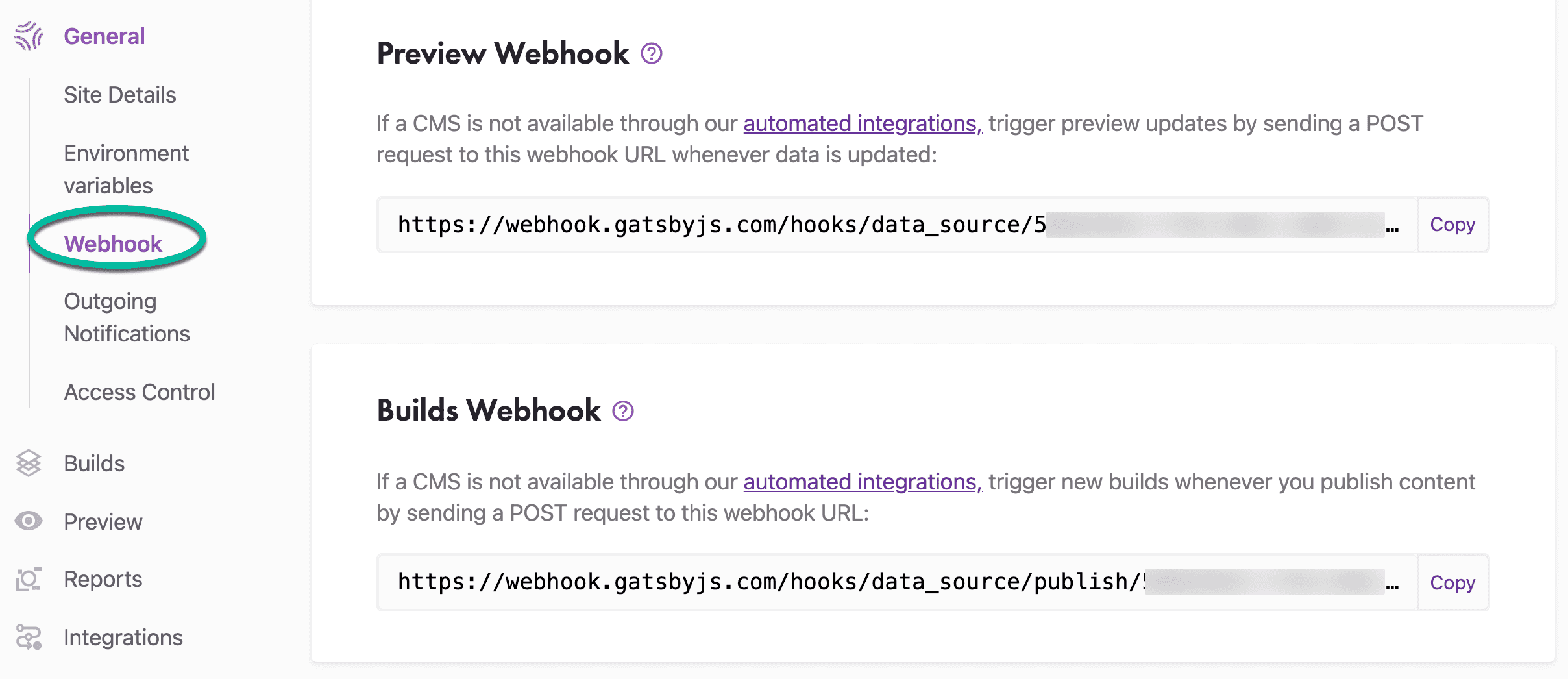This screenshot has height=679, width=1568.
Task: Select the Webhook settings item
Action: [113, 244]
